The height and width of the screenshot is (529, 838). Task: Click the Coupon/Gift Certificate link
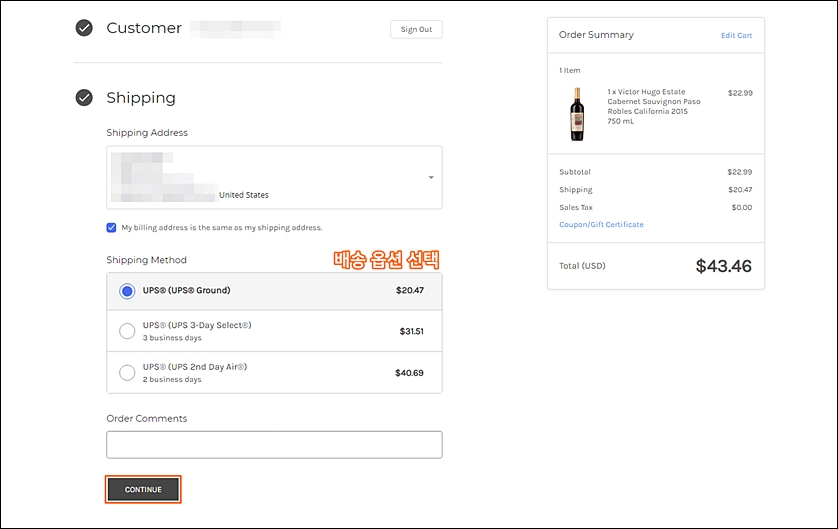(601, 224)
